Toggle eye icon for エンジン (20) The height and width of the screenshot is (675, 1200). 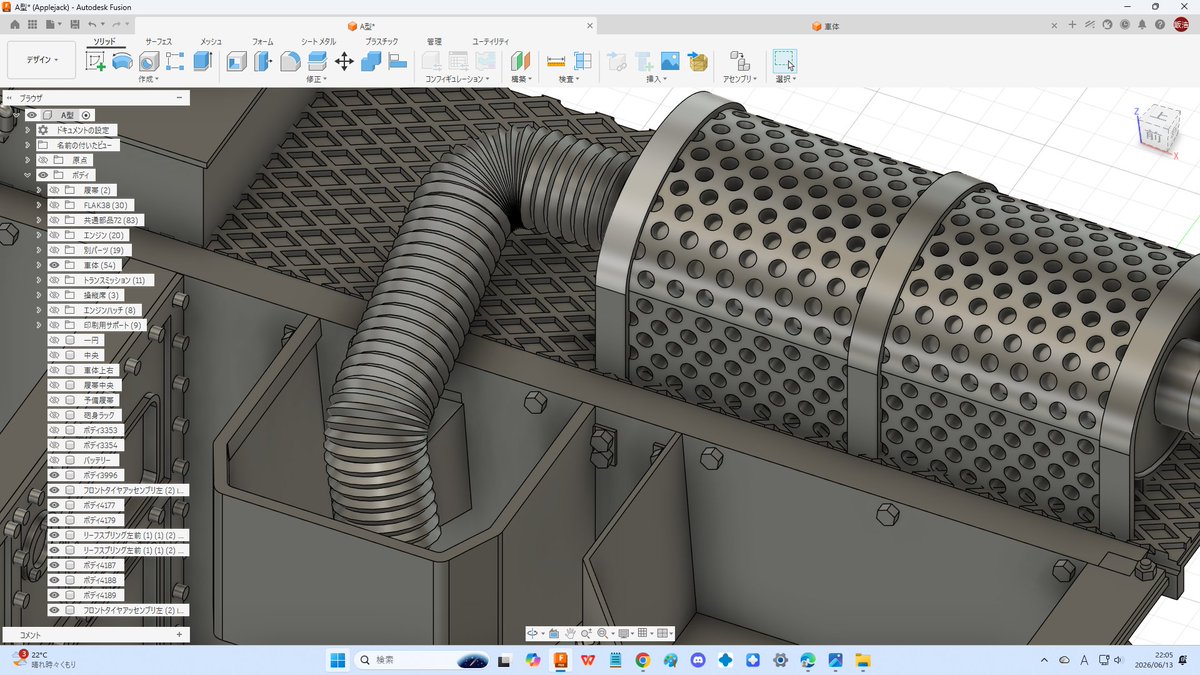(55, 235)
